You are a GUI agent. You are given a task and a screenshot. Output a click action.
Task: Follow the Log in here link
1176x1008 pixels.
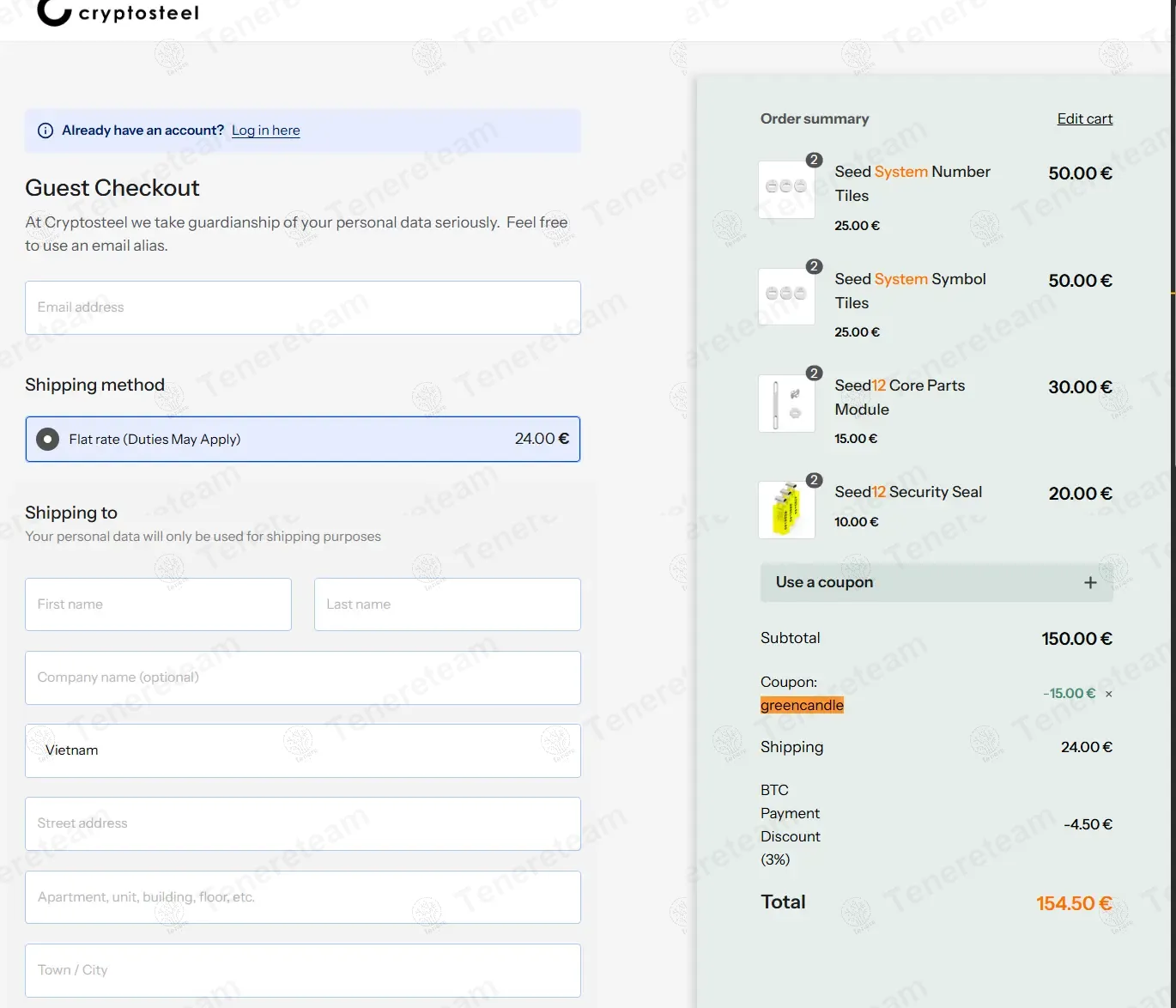coord(265,131)
